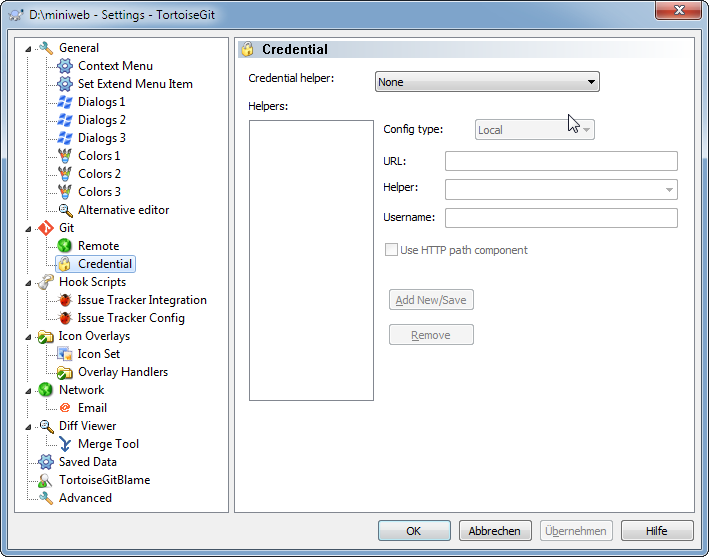Click the folder icon beside Icon Overlays

[x=46, y=336]
